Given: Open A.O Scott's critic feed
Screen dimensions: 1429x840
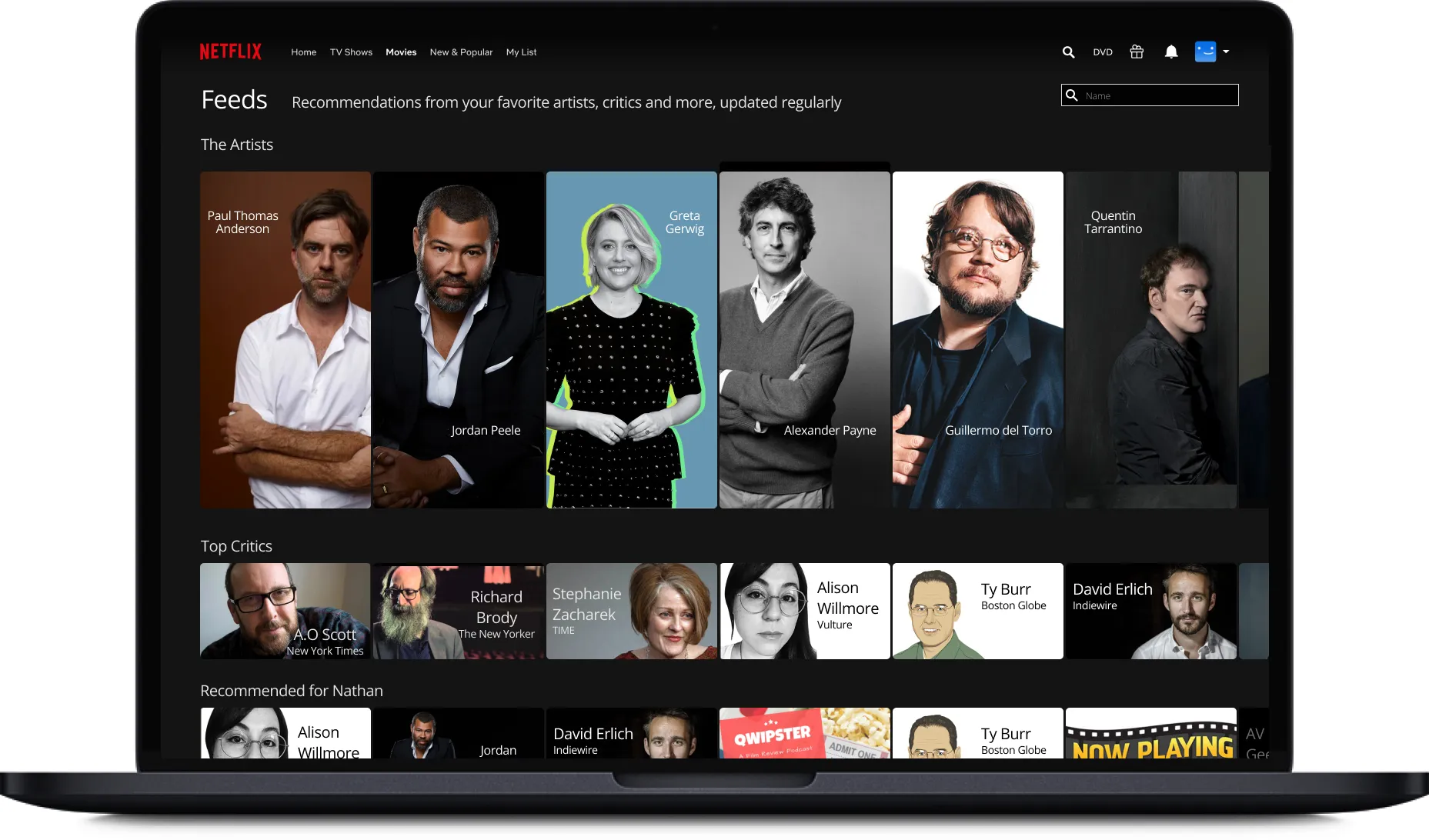Looking at the screenshot, I should [285, 611].
